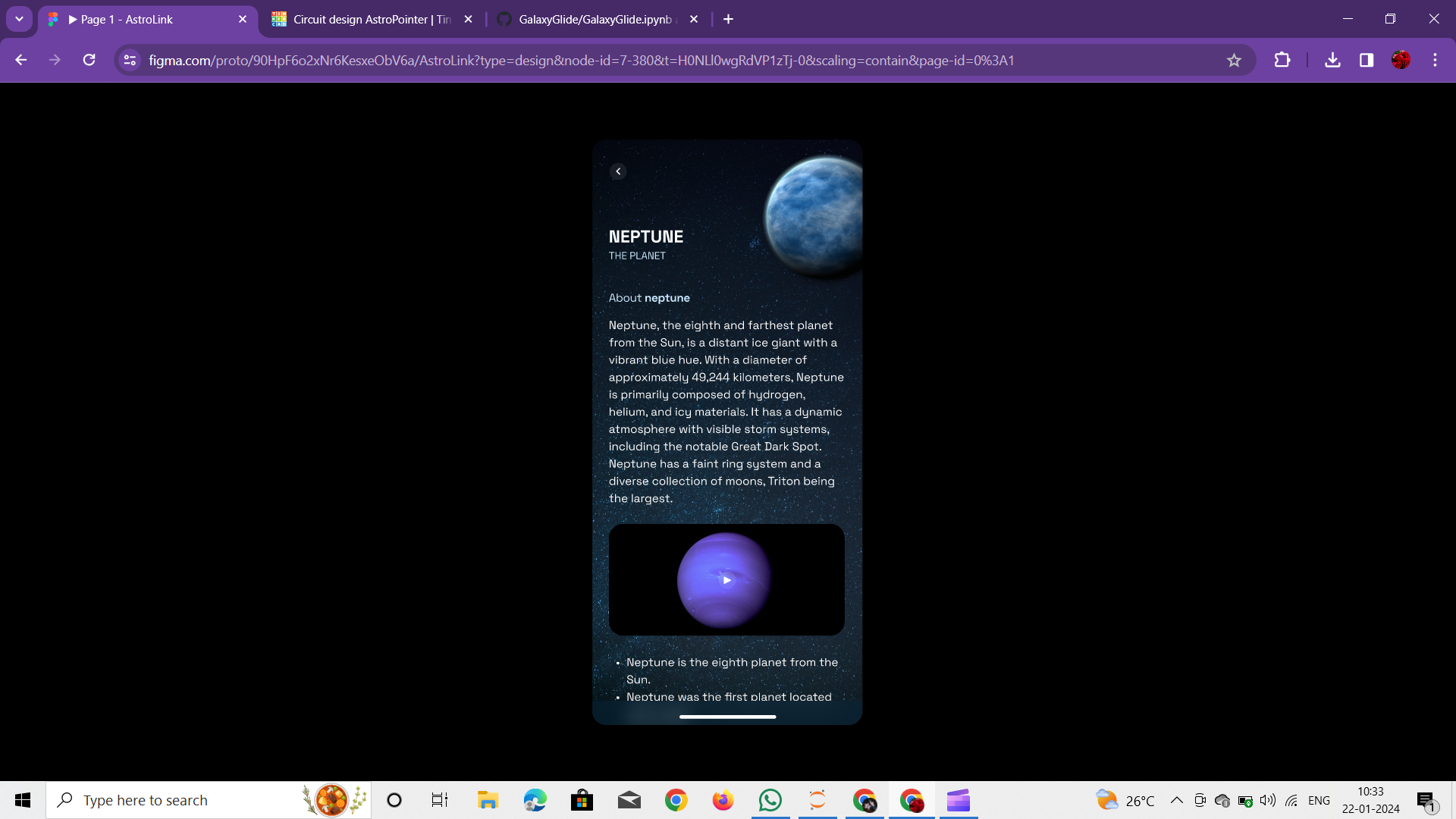1456x819 pixels.
Task: Switch to GalaxyGlide.ipynb tab
Action: [x=595, y=19]
